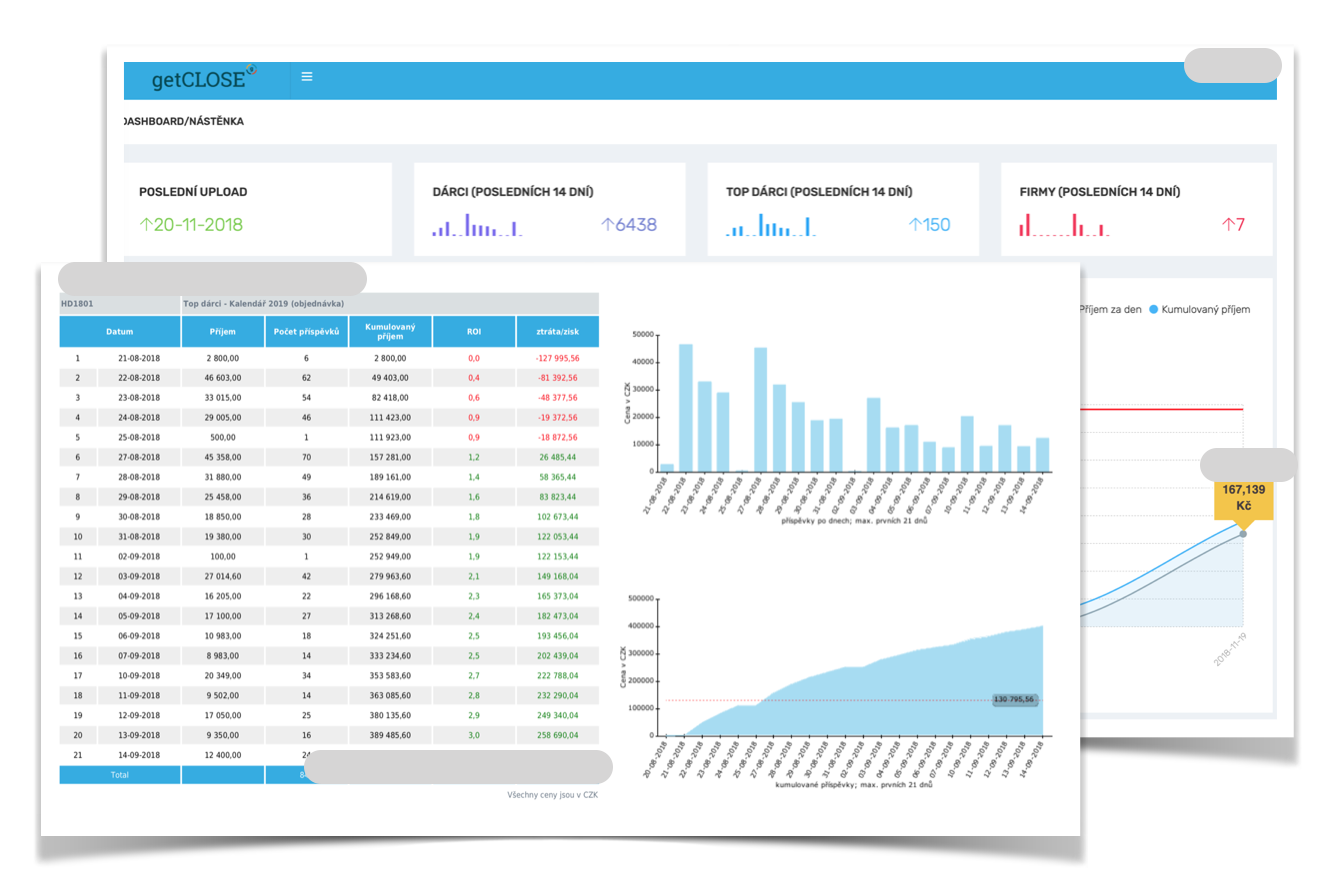Screen dimensions: 1318x894
Task: Select table row for 27-08-2018
Action: click(x=329, y=455)
